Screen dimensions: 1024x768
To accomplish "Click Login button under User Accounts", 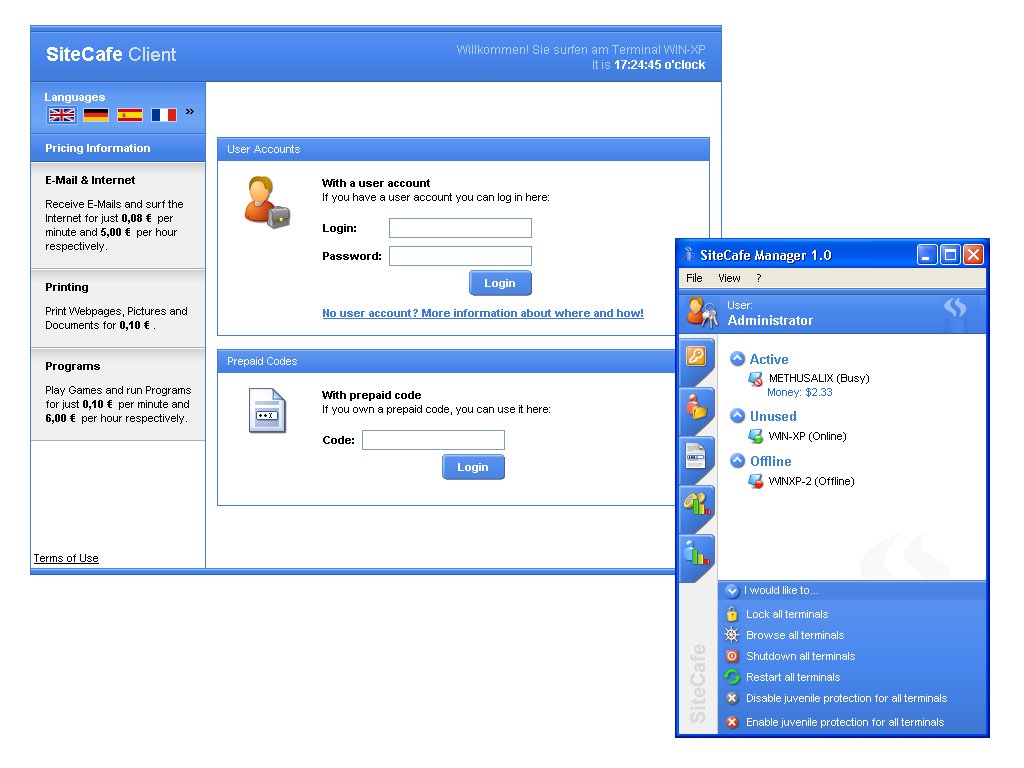I will (x=500, y=283).
